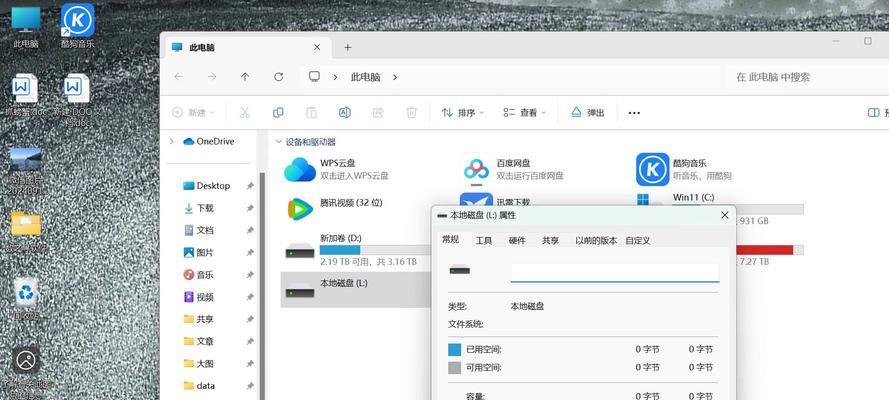
Task: Click the Share toolbar icon
Action: (x=378, y=113)
